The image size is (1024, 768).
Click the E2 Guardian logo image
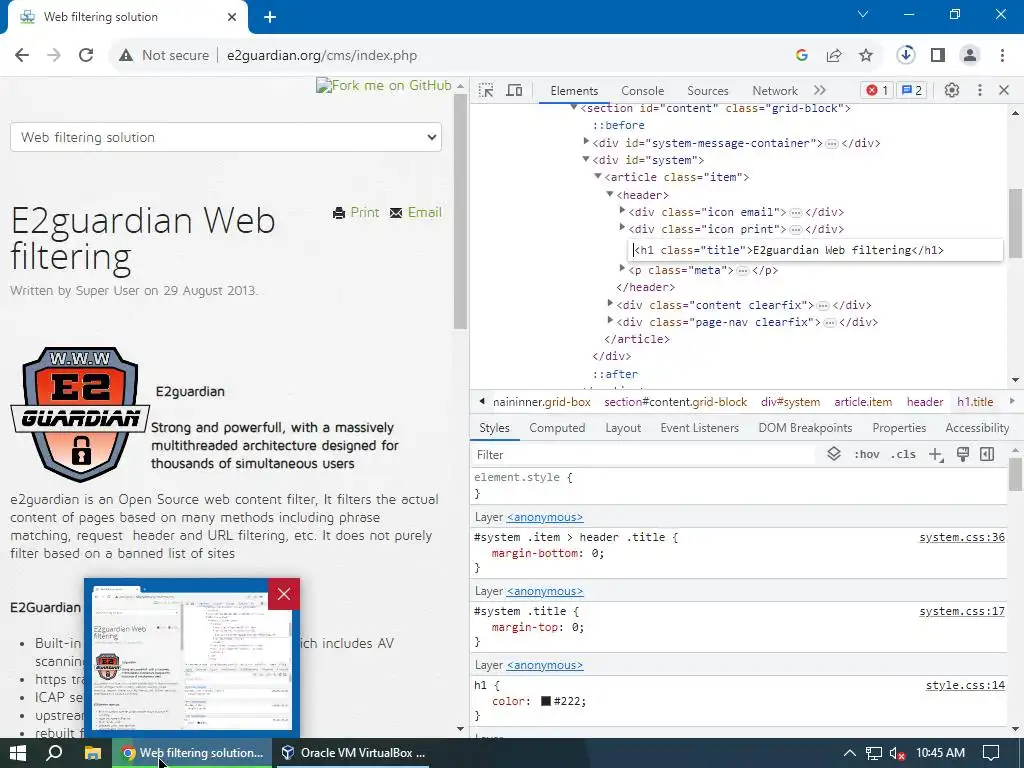point(80,414)
